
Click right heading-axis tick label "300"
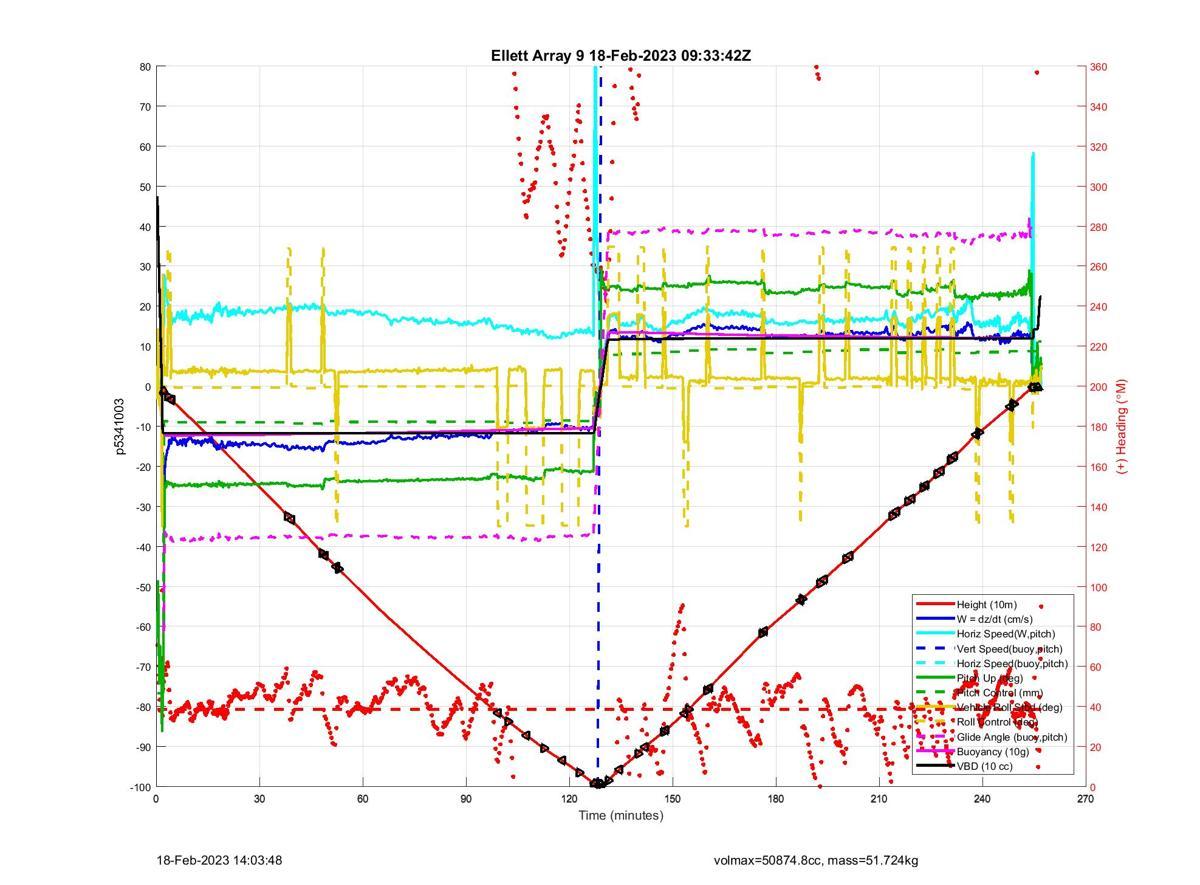pyautogui.click(x=1099, y=187)
